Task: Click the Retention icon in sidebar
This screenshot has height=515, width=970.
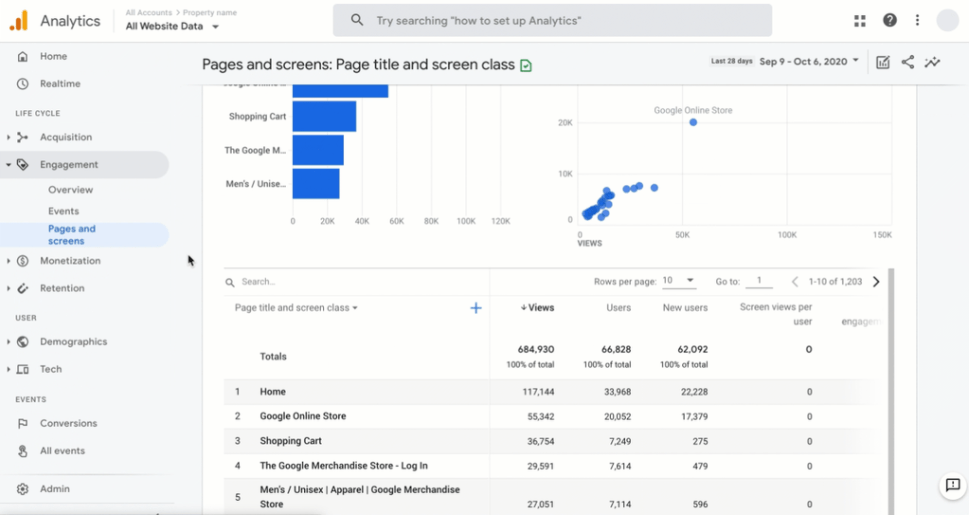Action: tap(23, 288)
